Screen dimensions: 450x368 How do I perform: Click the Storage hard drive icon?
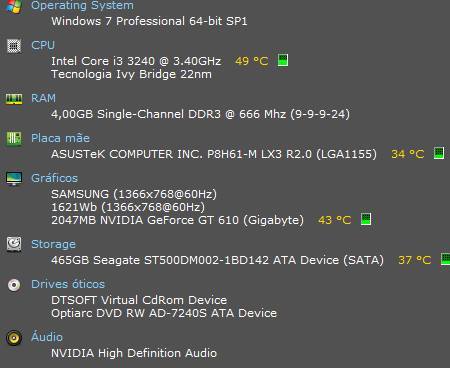coord(14,244)
